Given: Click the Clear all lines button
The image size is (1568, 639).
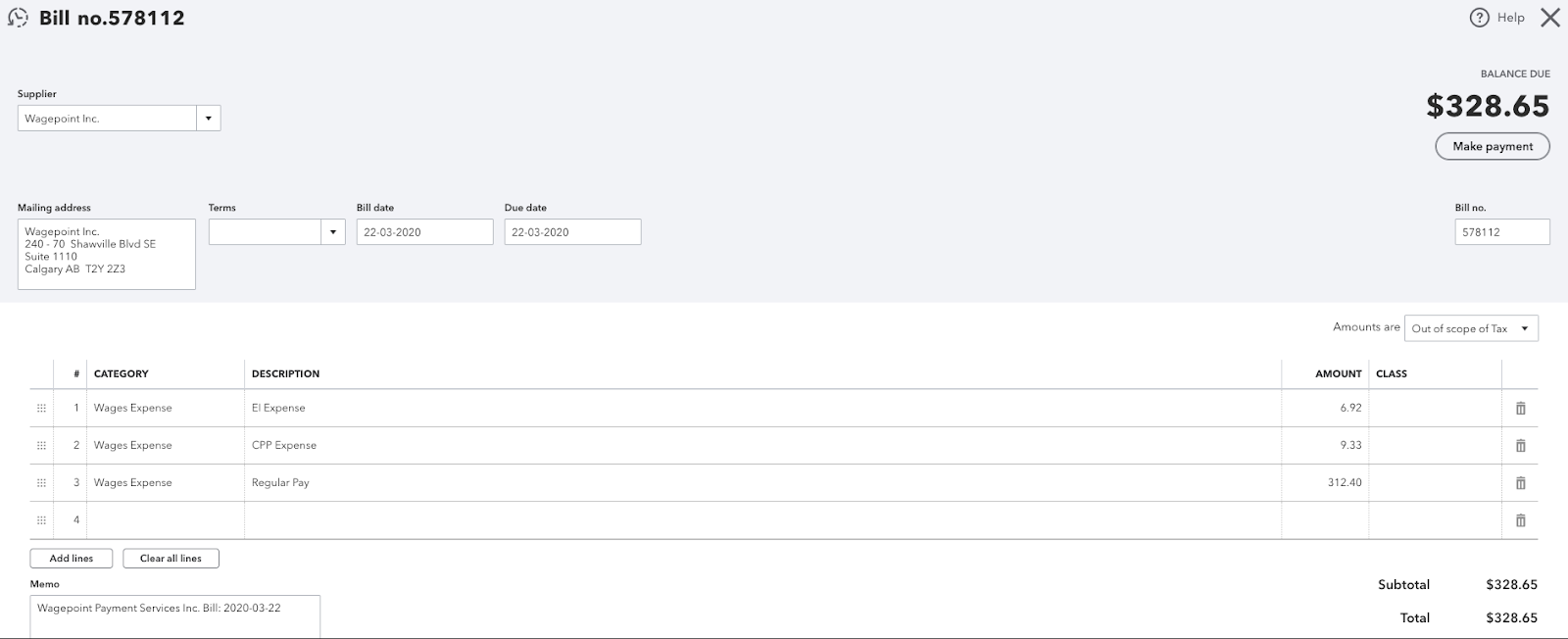Looking at the screenshot, I should 171,559.
